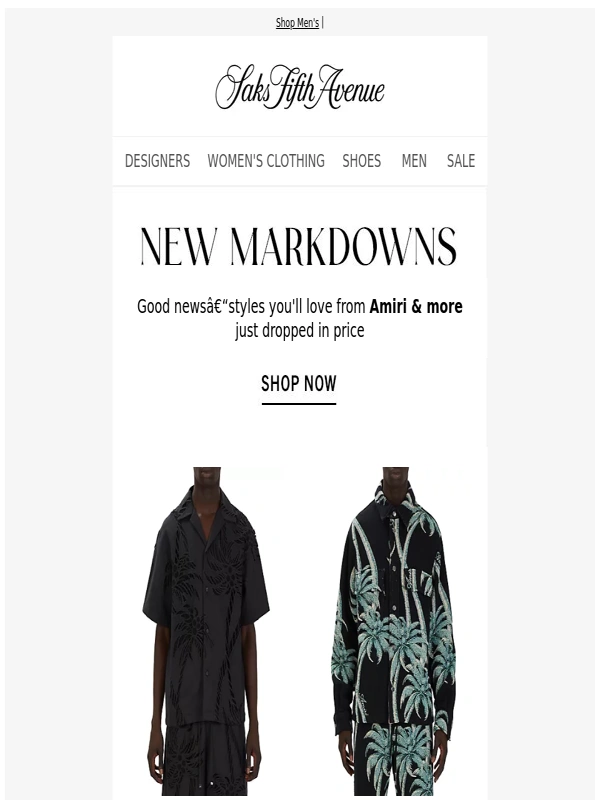Click the chest pocket on the palm-print shirt

(421, 577)
